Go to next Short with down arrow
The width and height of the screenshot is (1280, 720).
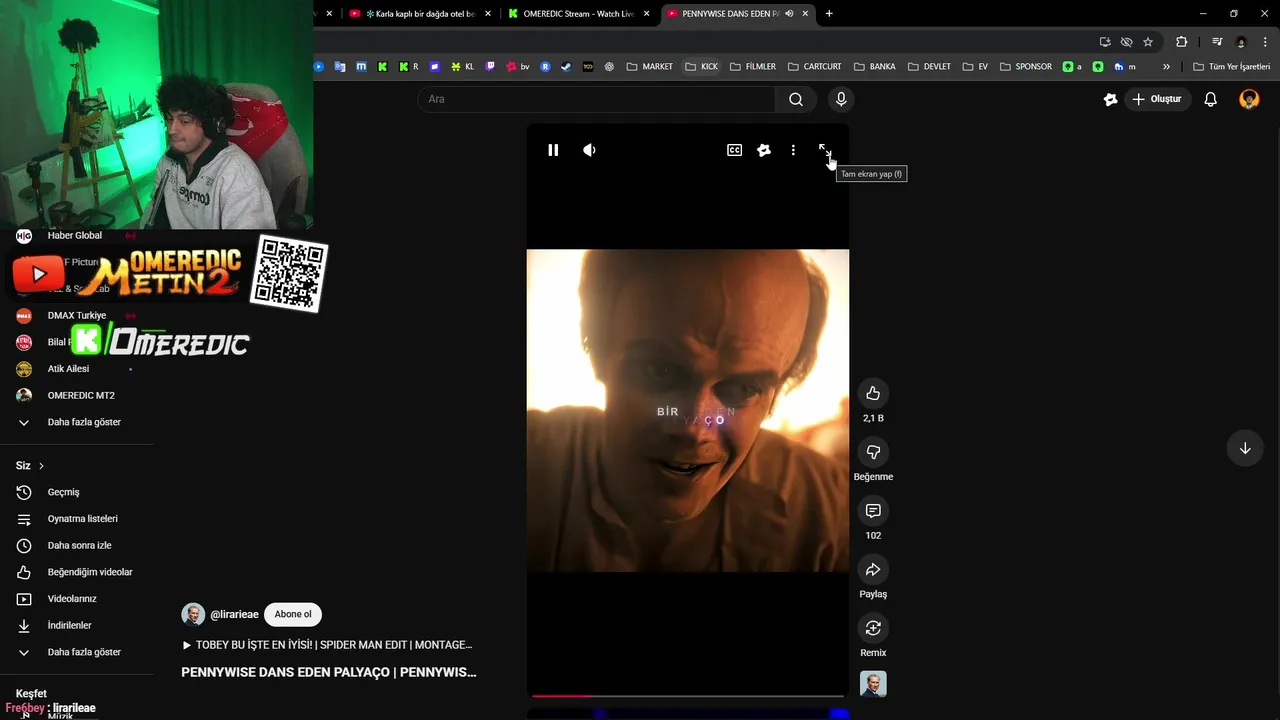(x=1245, y=448)
